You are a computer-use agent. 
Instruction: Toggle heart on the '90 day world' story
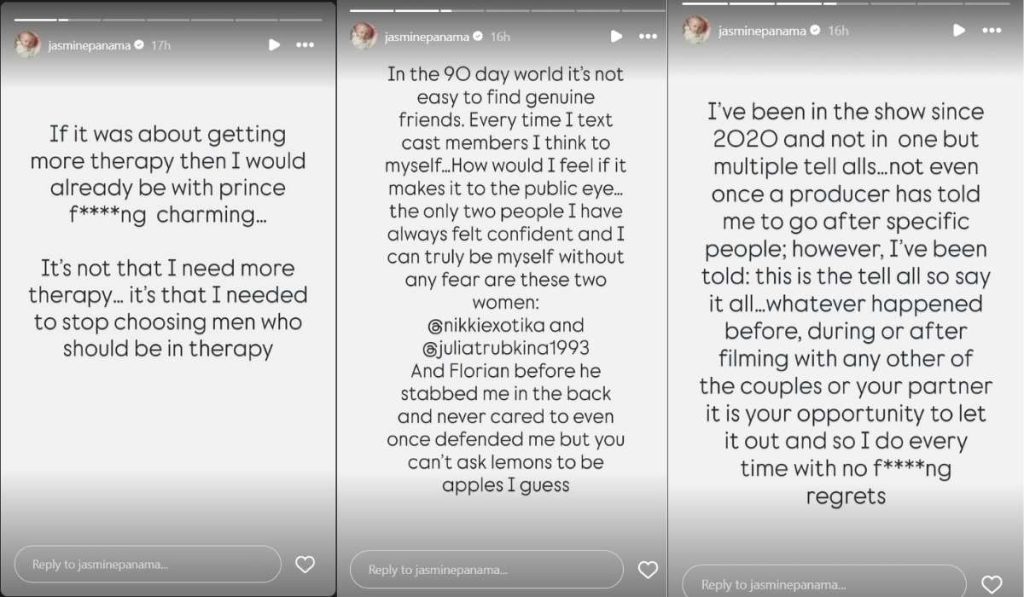click(x=648, y=569)
